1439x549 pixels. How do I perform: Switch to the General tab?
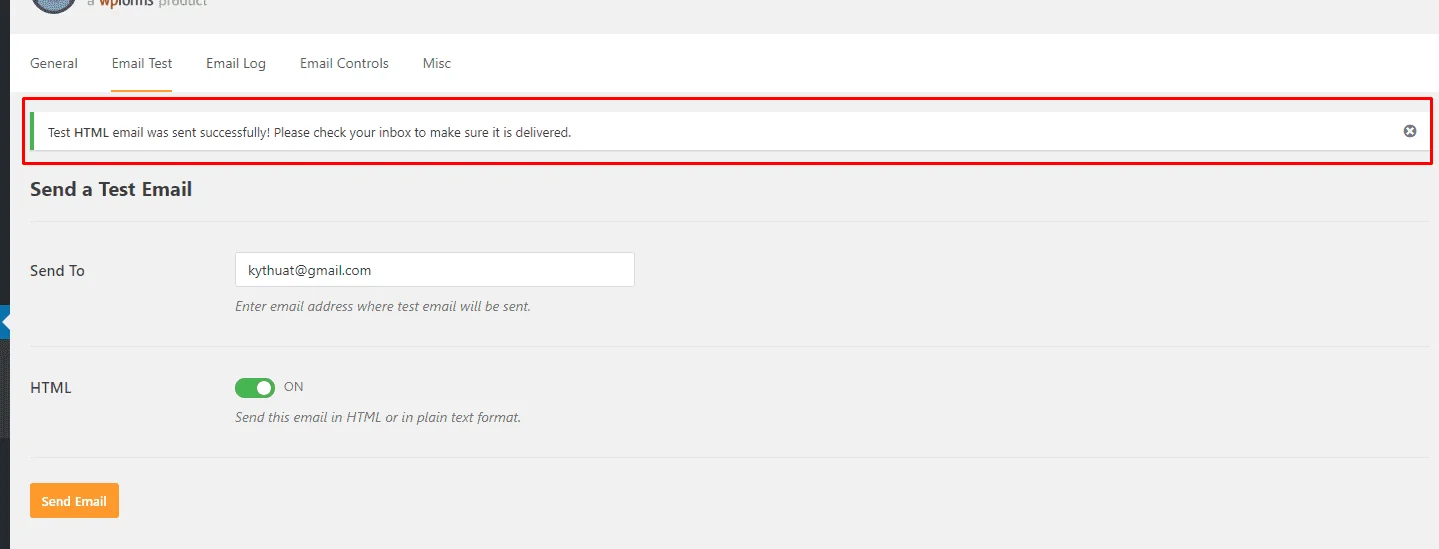coord(54,63)
